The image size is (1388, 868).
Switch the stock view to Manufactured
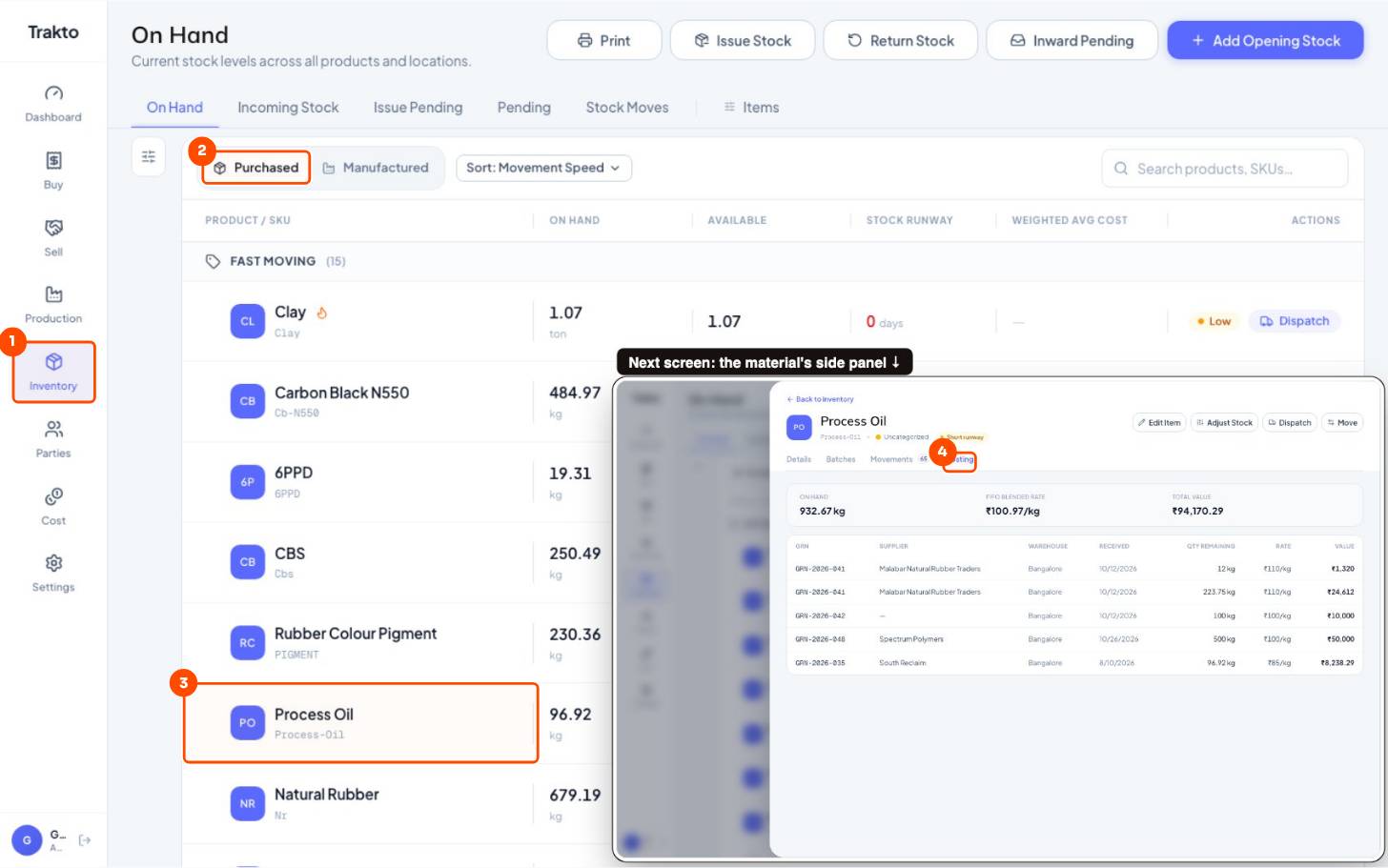click(376, 168)
